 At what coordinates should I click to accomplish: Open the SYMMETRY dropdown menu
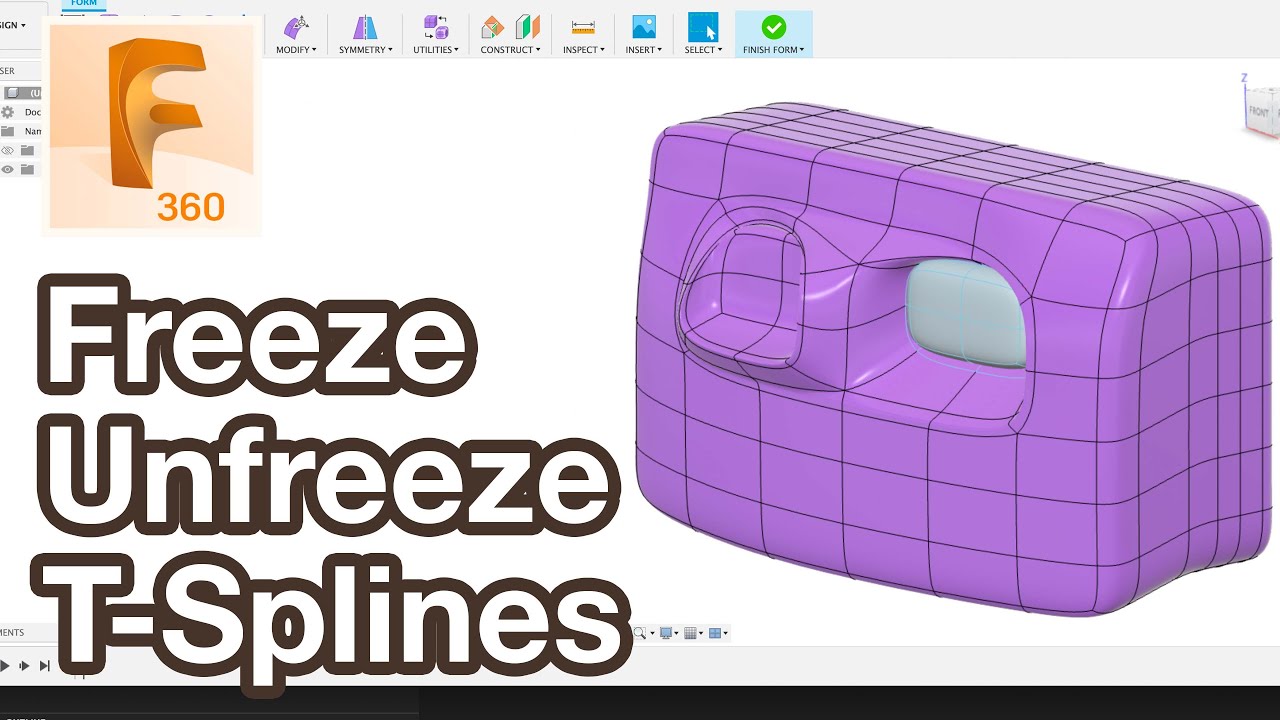pyautogui.click(x=366, y=50)
